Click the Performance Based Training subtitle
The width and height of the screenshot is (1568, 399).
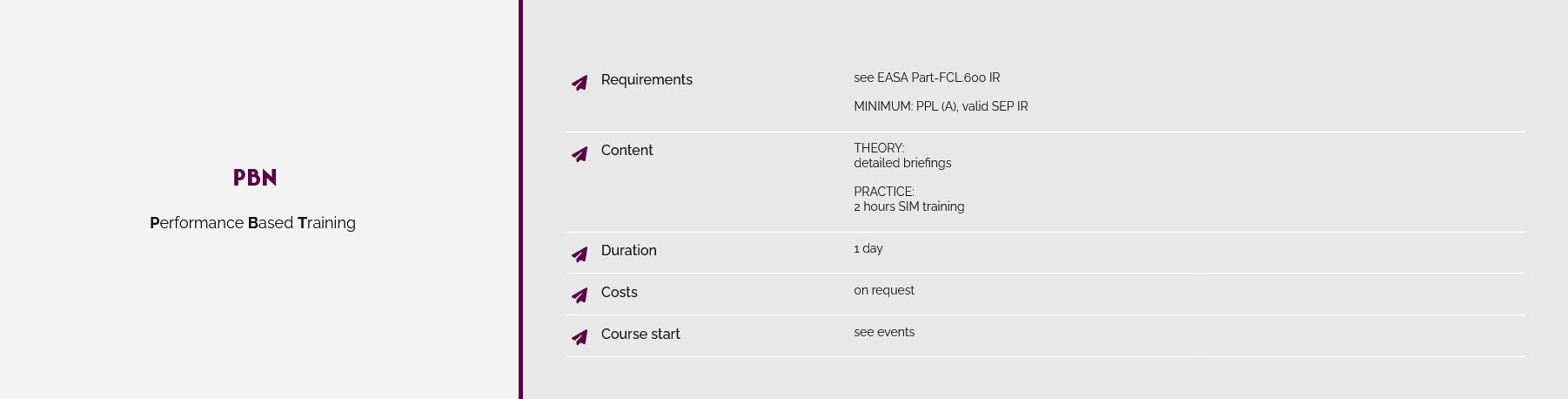point(252,223)
